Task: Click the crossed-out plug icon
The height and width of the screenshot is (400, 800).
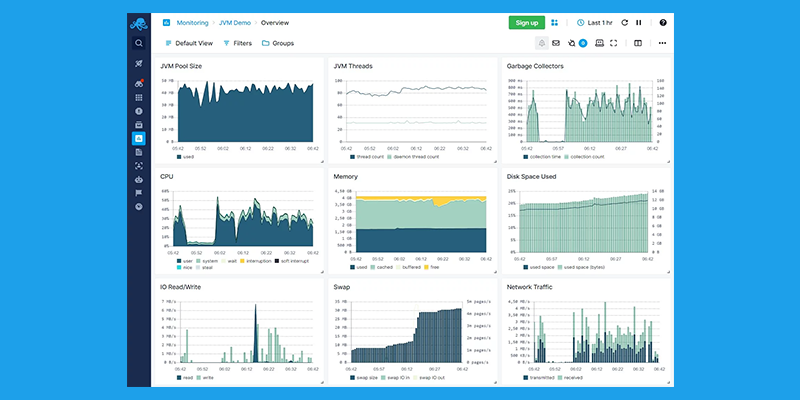Action: pyautogui.click(x=572, y=43)
